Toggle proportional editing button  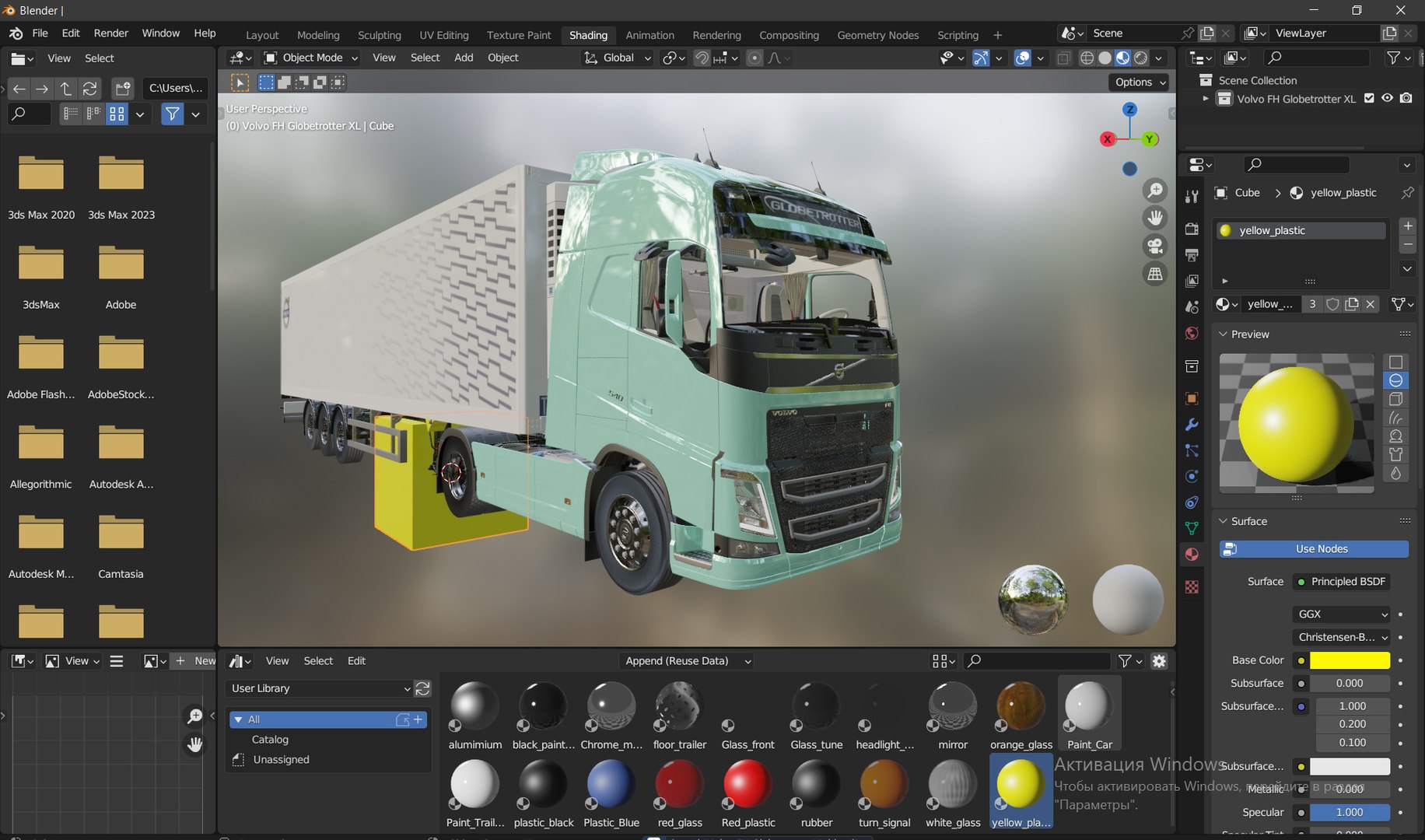tap(754, 58)
